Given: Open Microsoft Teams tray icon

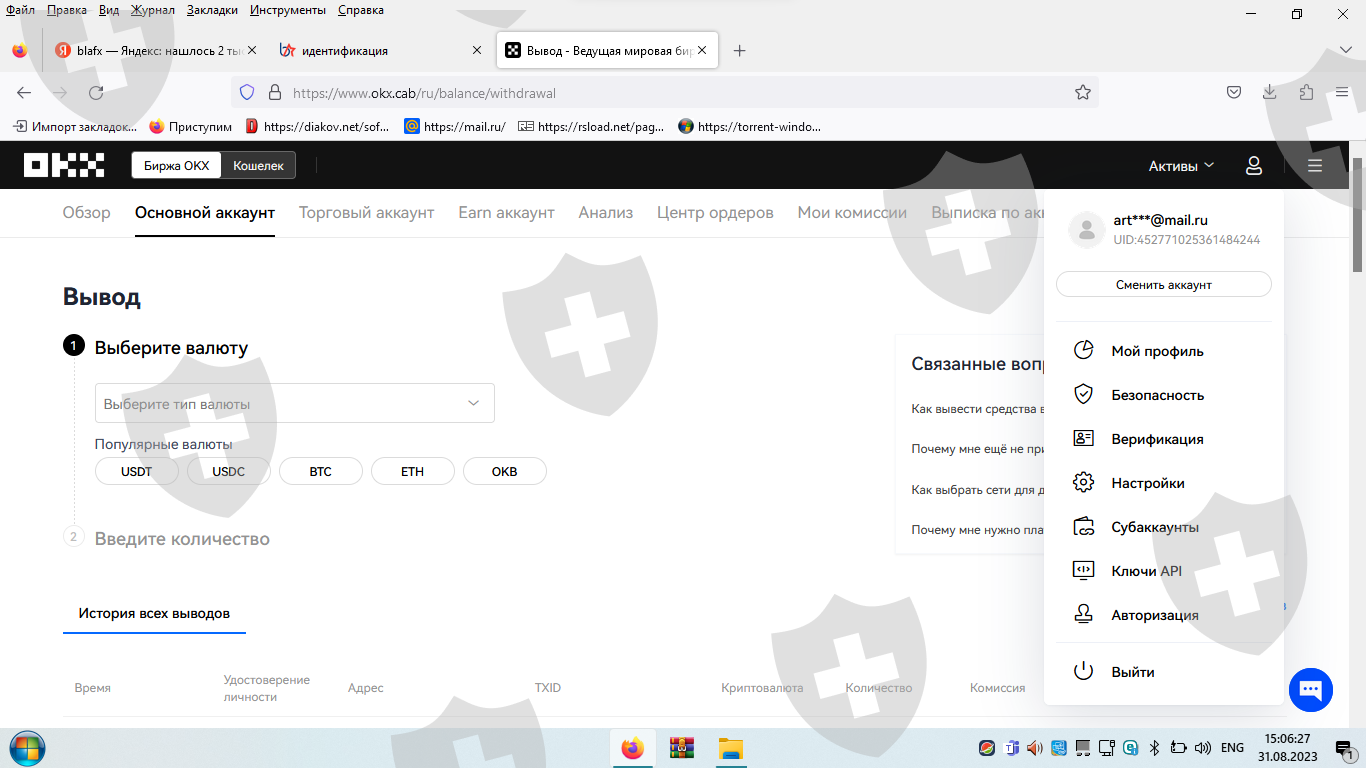Looking at the screenshot, I should click(x=1011, y=747).
